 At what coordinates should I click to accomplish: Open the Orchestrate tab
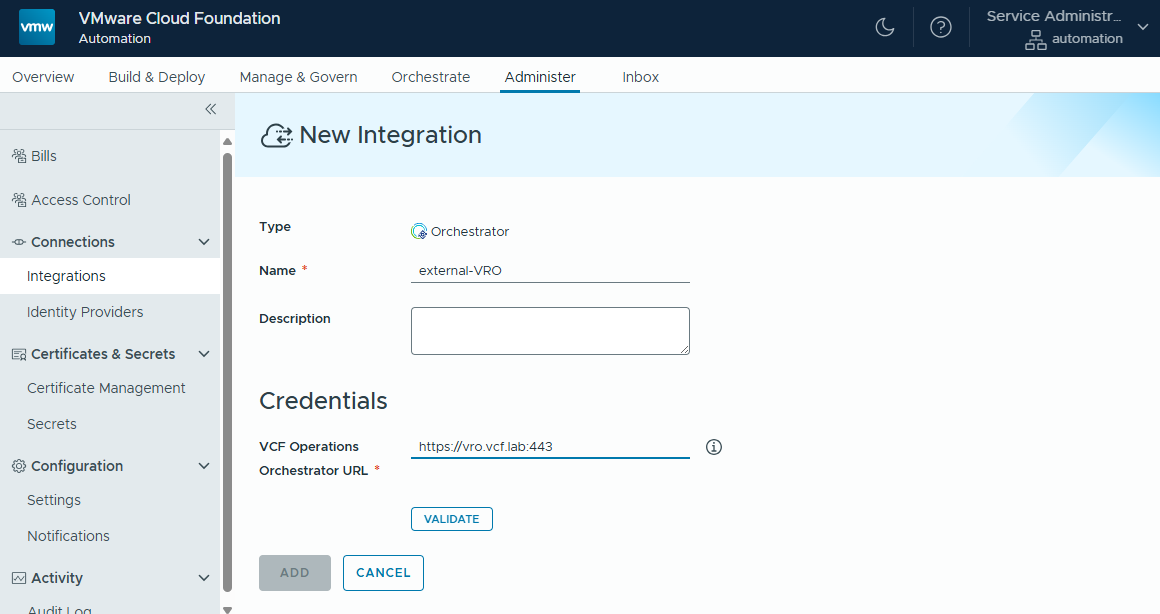click(431, 77)
